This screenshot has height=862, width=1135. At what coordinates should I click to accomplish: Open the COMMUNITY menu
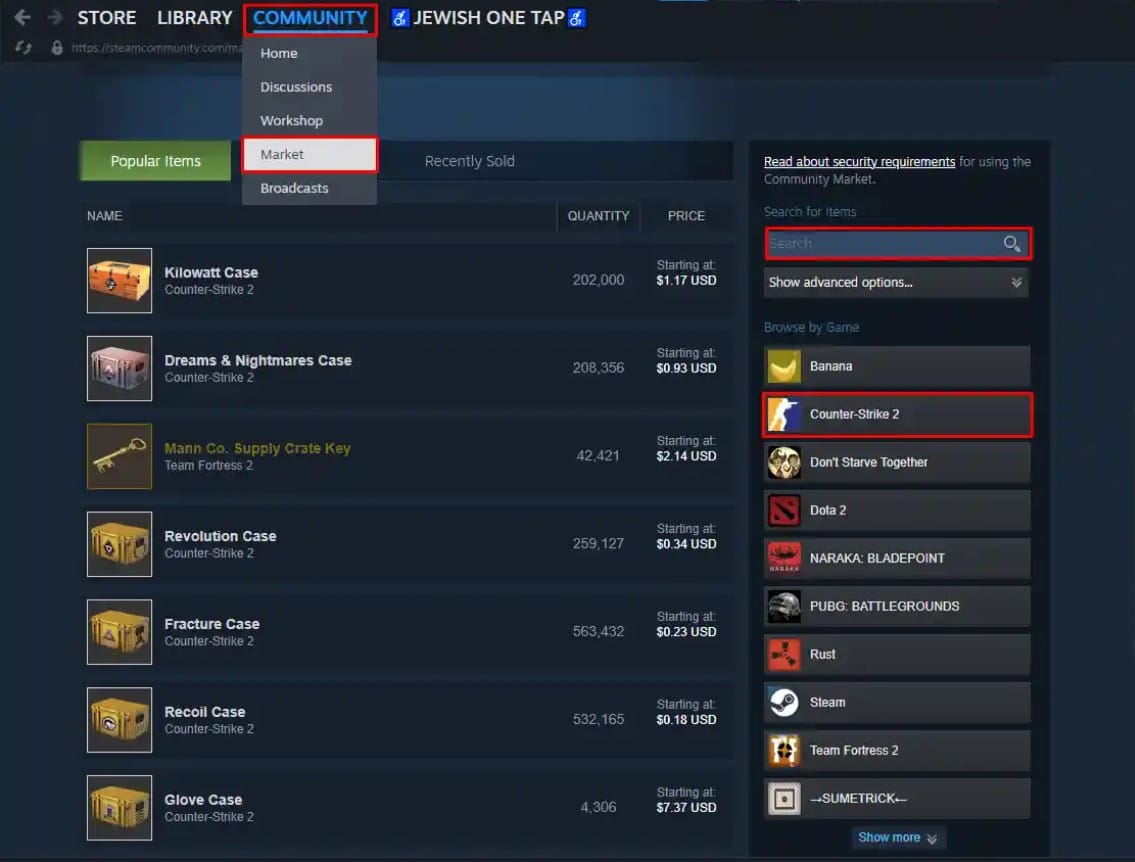pos(310,18)
